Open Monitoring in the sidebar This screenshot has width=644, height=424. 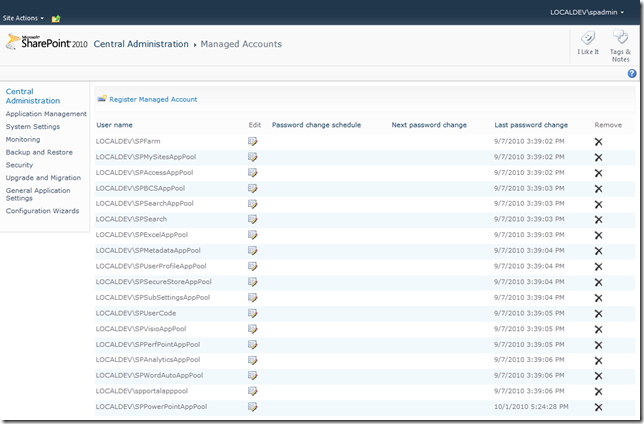coord(23,139)
